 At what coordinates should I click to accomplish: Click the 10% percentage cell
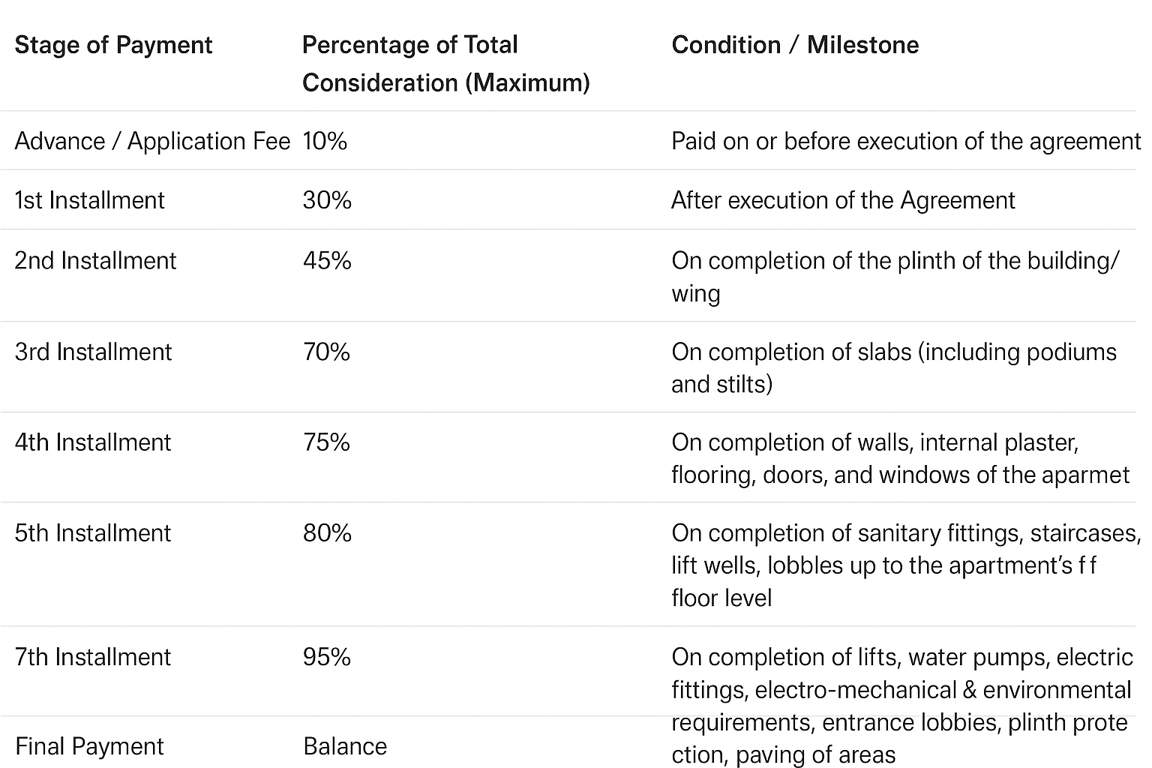[x=325, y=141]
